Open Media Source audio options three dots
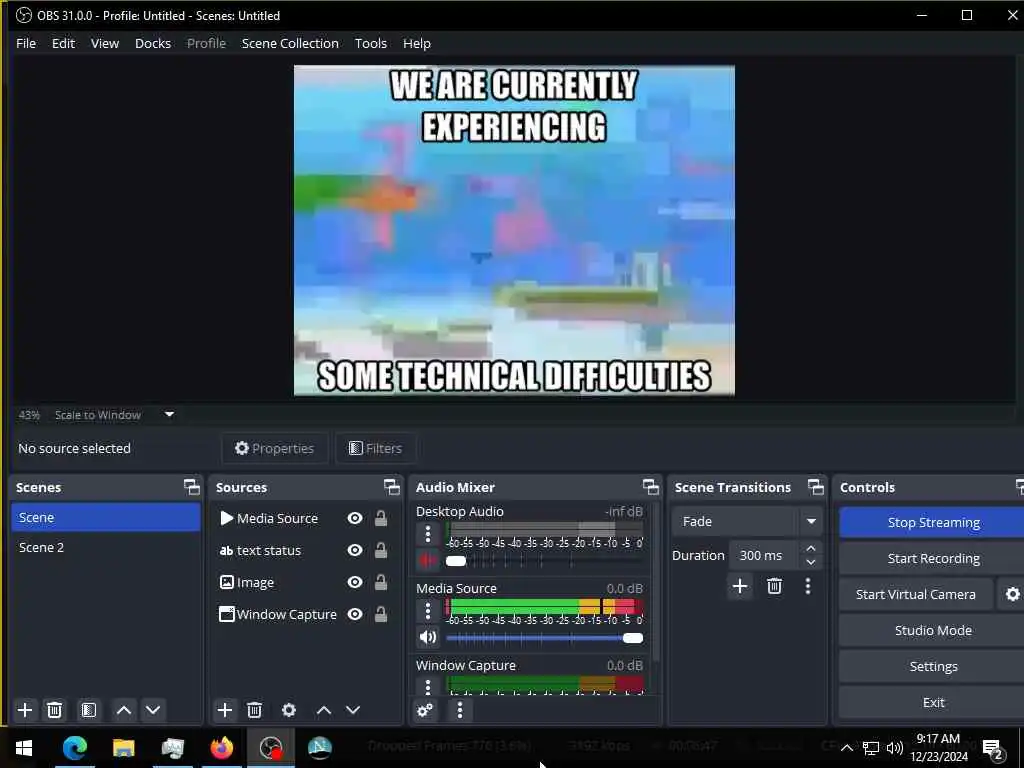 point(428,611)
